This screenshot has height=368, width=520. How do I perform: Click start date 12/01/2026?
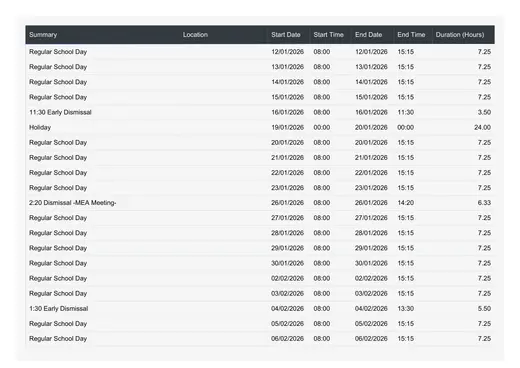[287, 52]
